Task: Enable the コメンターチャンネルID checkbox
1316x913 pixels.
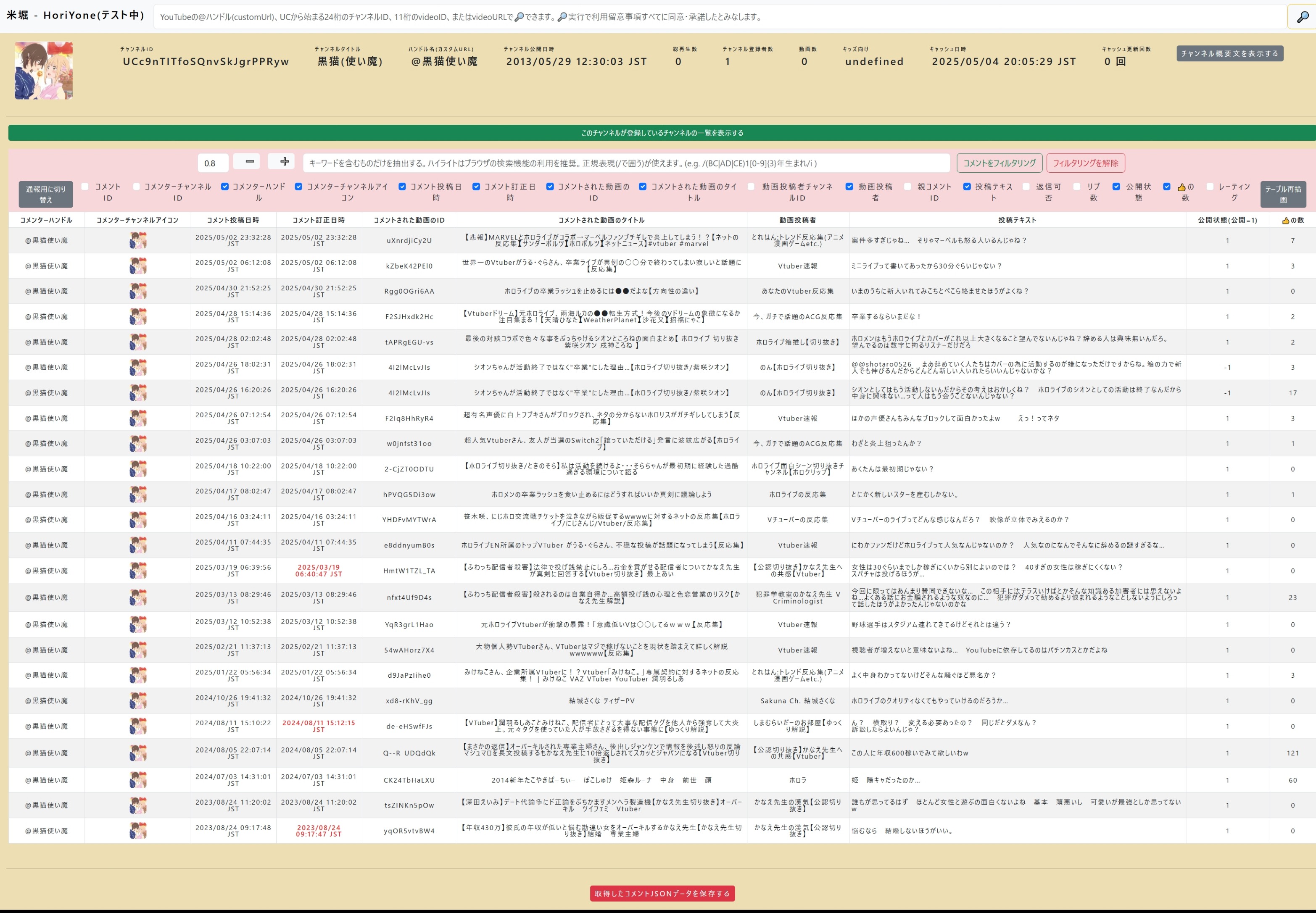Action: point(136,187)
